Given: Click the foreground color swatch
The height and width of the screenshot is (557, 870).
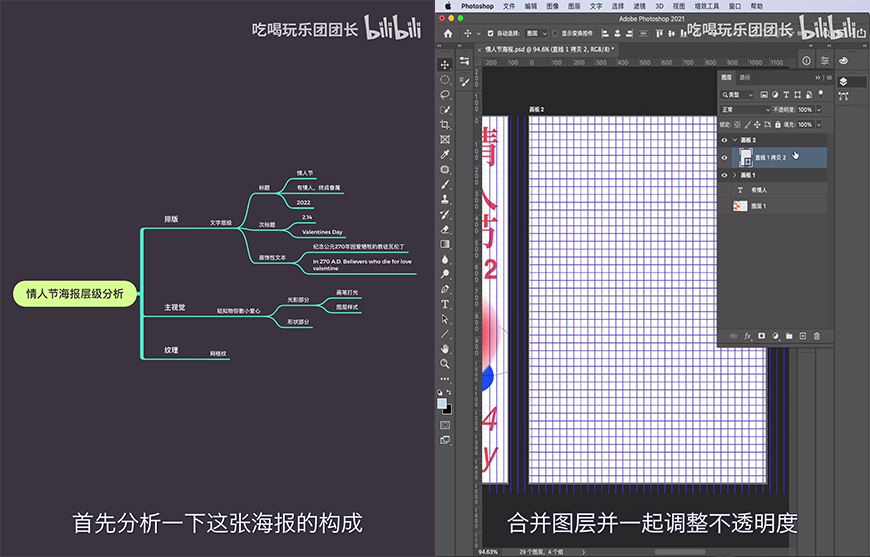Looking at the screenshot, I should (x=442, y=403).
